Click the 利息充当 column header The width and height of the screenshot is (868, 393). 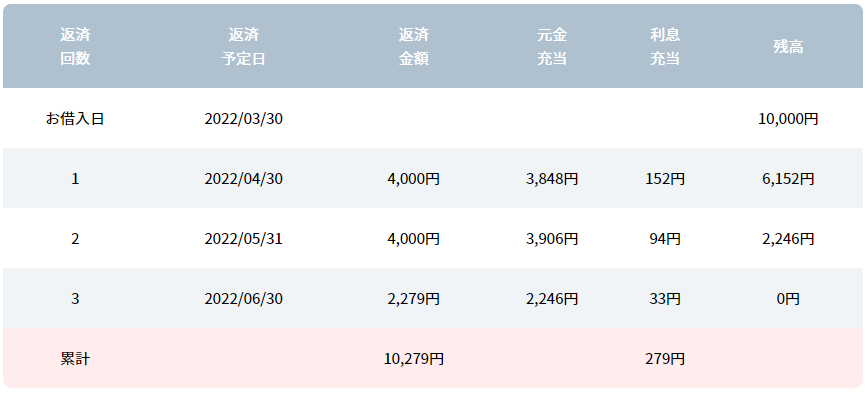665,46
